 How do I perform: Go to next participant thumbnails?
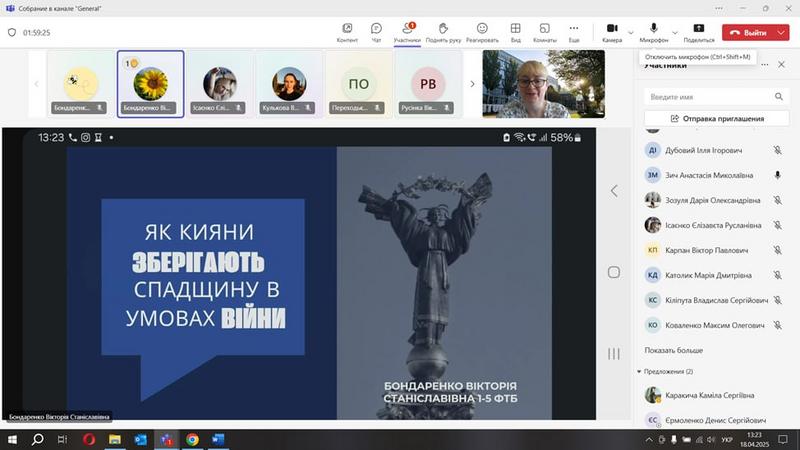click(472, 84)
